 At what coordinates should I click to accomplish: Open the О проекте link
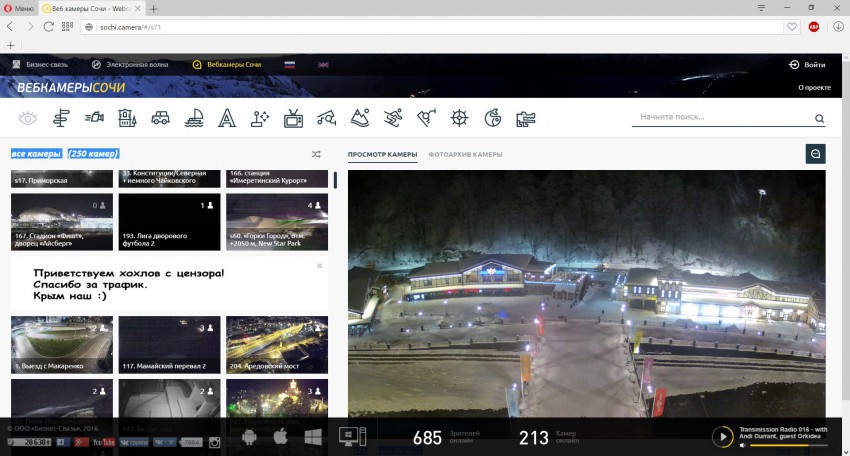(814, 87)
